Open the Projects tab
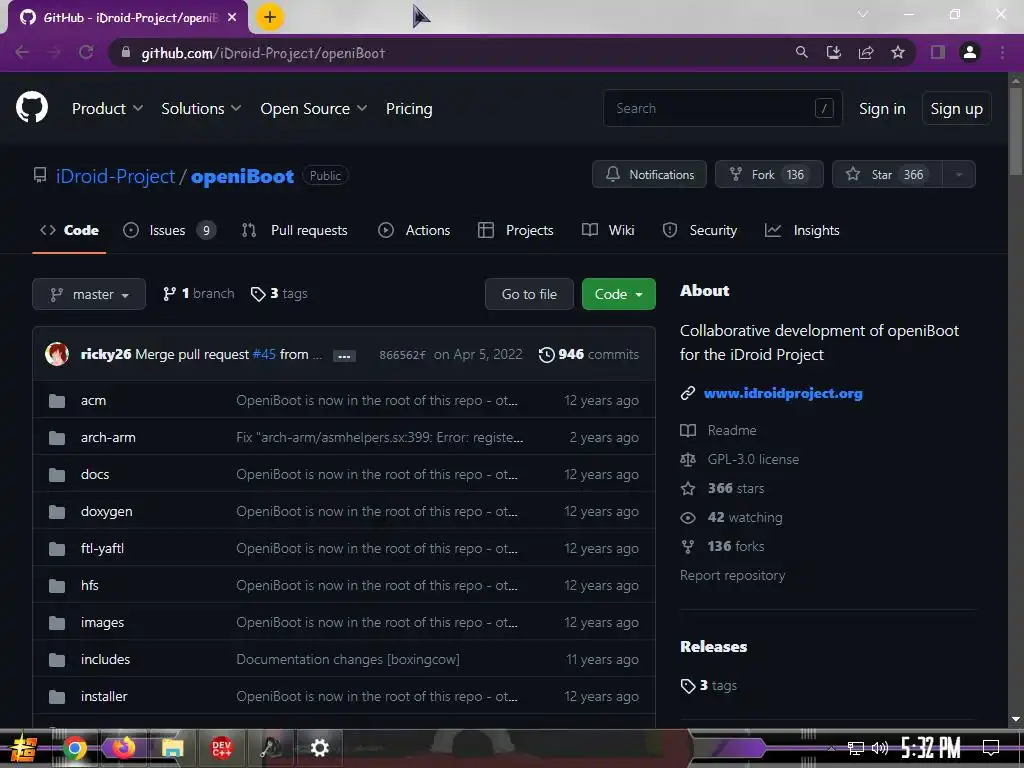Image resolution: width=1024 pixels, height=768 pixels. click(x=515, y=230)
